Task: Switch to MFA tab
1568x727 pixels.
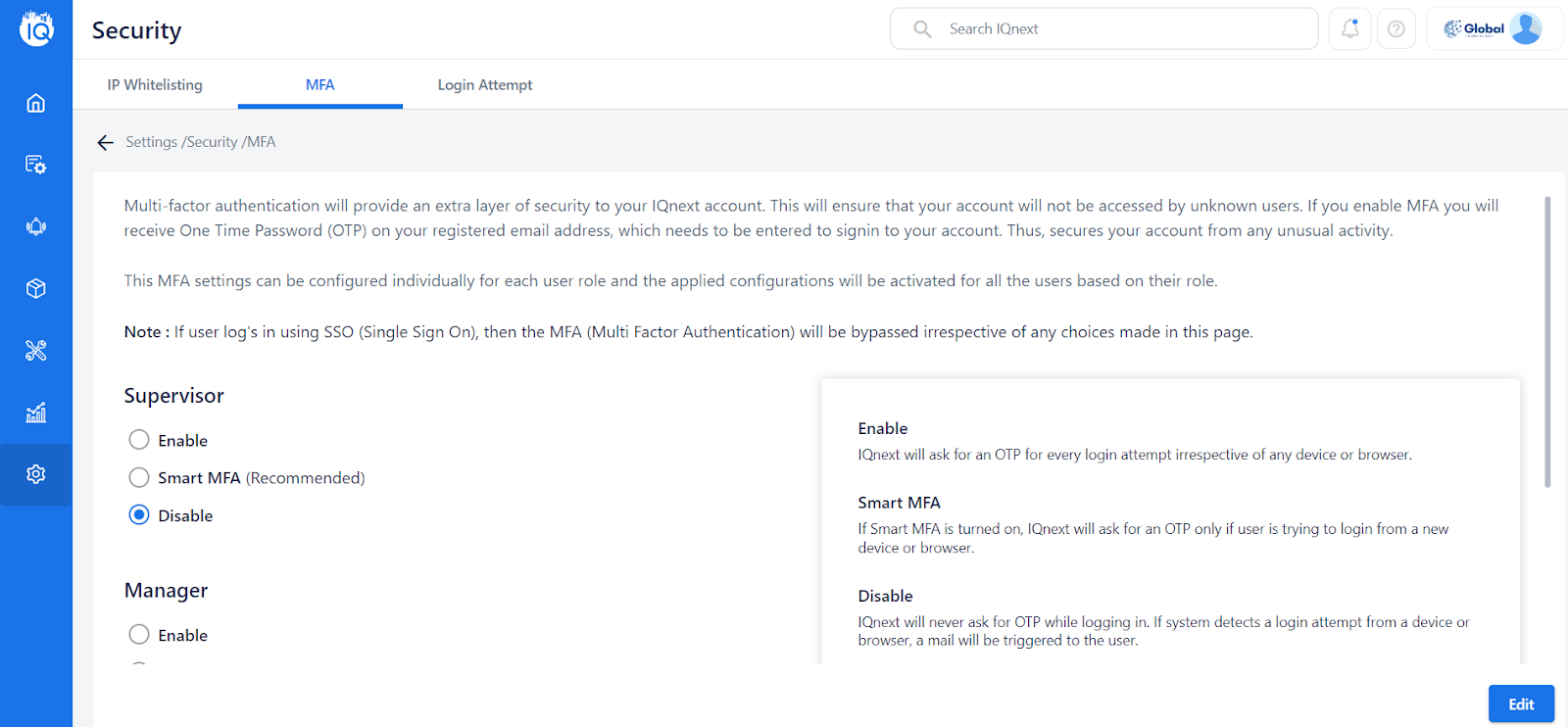Action: [320, 85]
